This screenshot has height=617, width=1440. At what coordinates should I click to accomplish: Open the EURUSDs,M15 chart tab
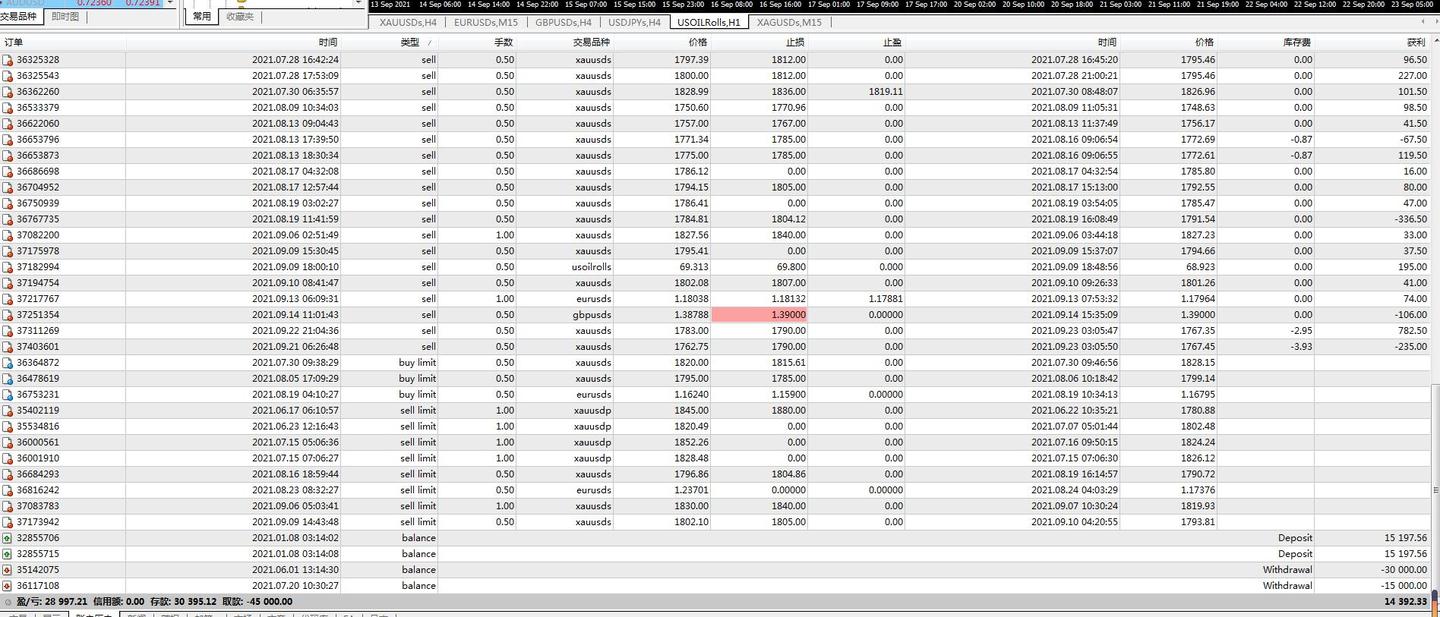[486, 22]
